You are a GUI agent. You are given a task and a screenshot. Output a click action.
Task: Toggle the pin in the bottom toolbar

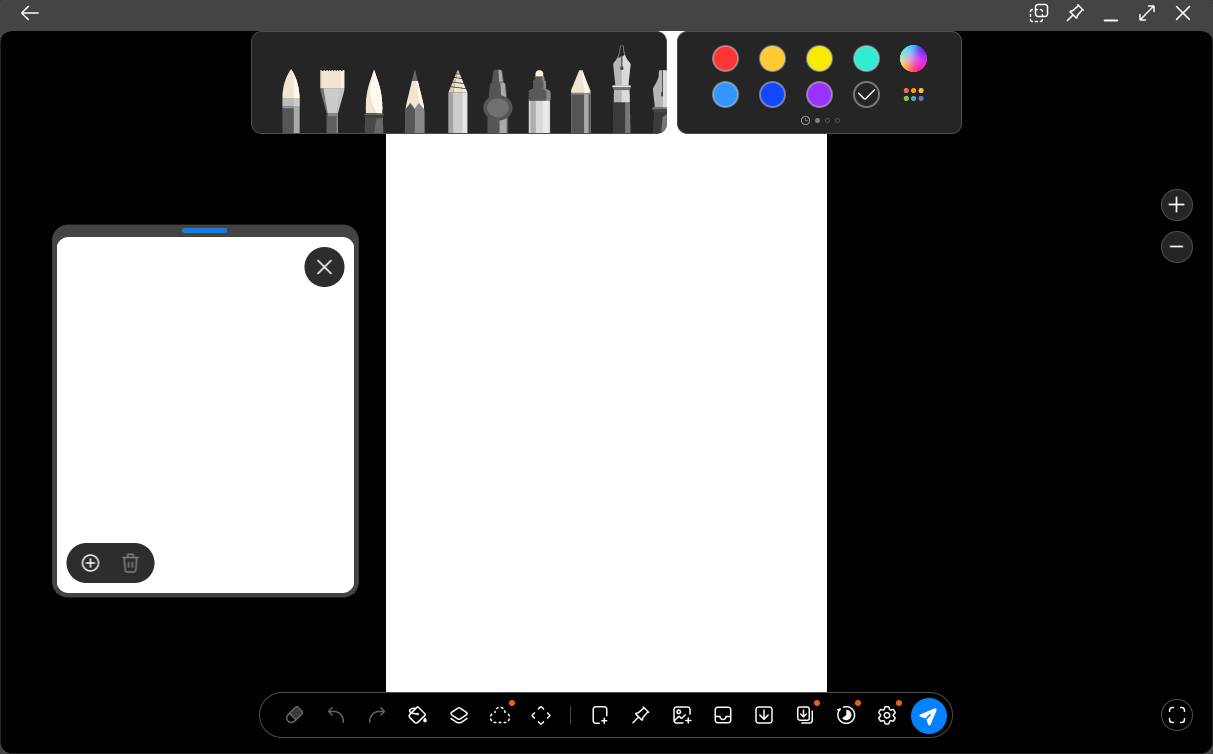click(641, 715)
